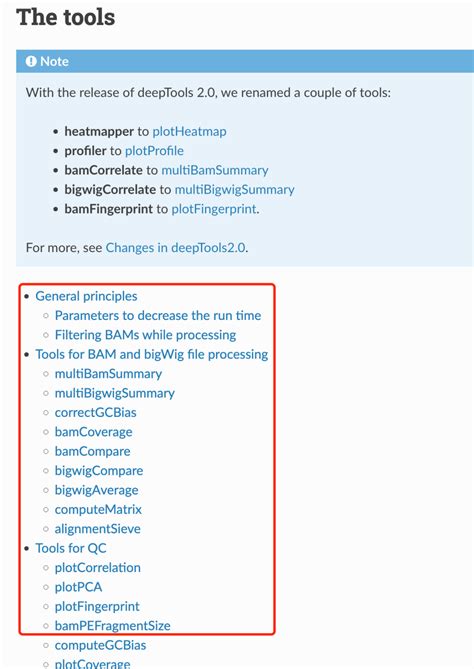Open Tools for BAM and bigWig file processing
Viewport: 474px width, 669px height.
coord(151,354)
